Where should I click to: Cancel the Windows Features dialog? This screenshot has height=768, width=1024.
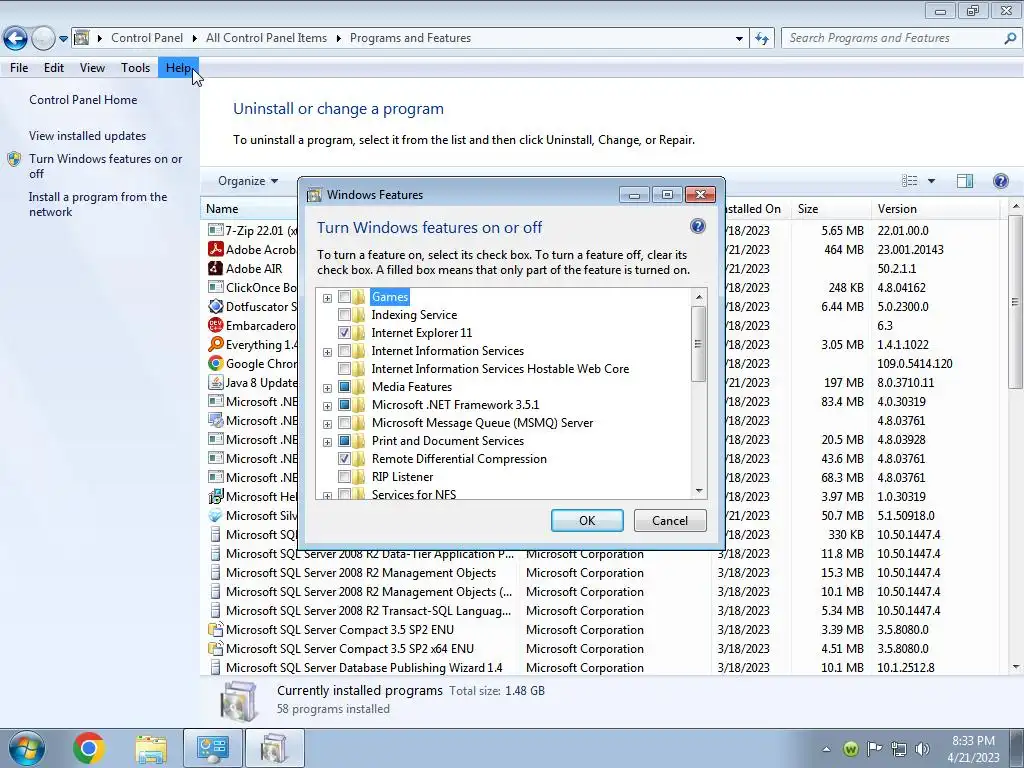point(670,520)
